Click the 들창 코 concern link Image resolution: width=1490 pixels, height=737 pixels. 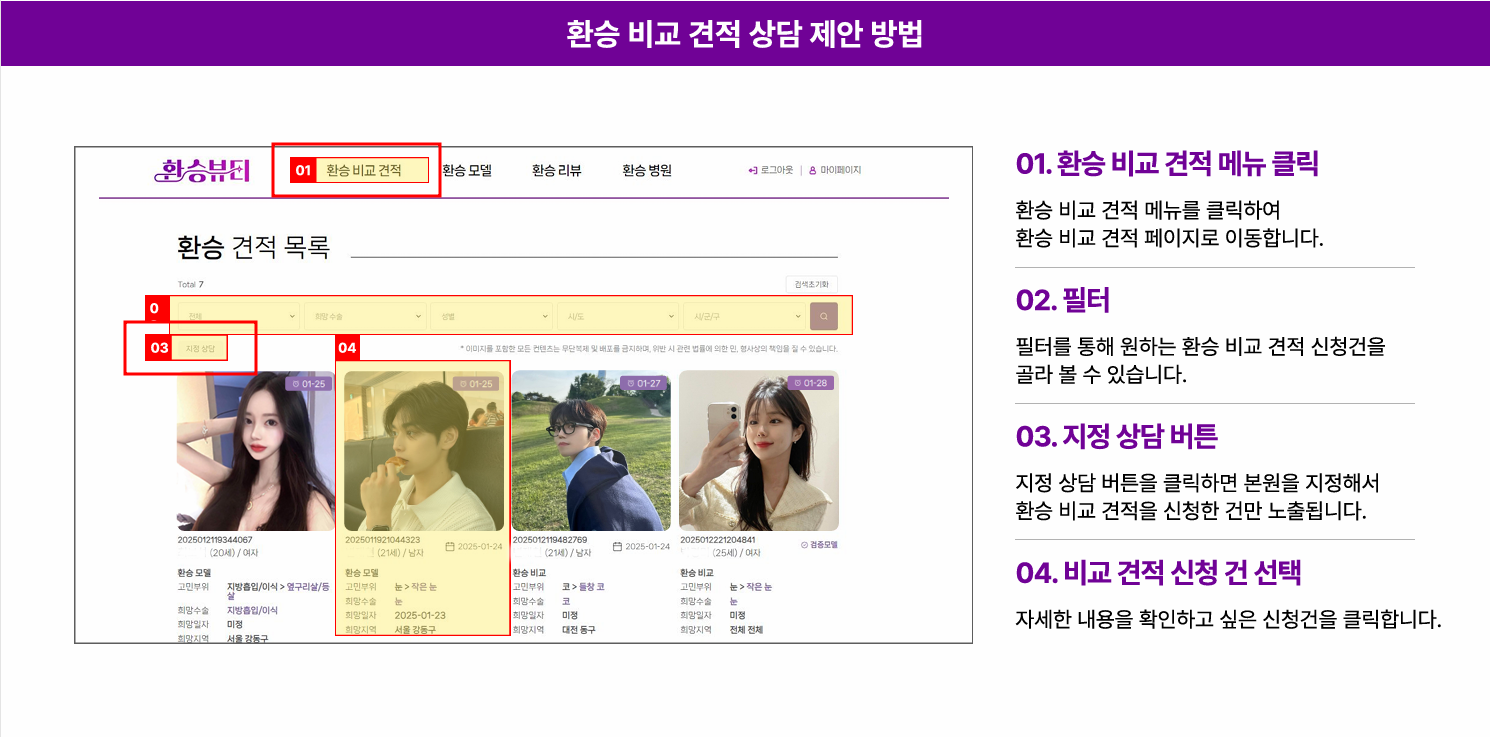point(592,587)
